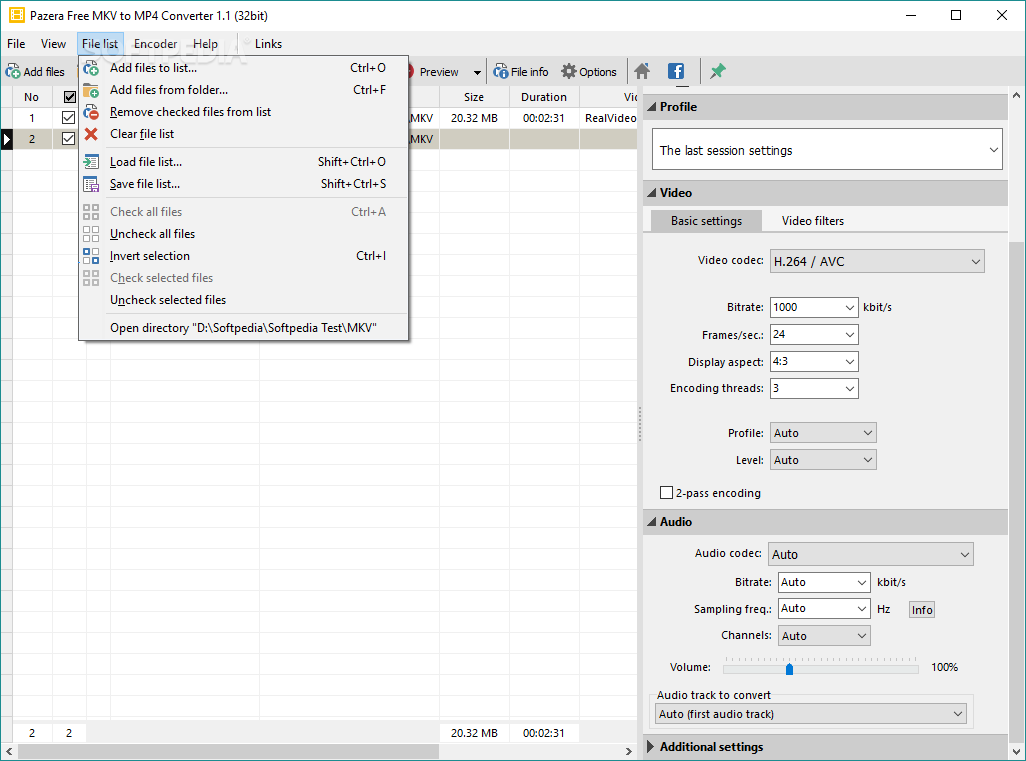Viewport: 1026px width, 761px height.
Task: Open the H.264 Profile dropdown
Action: coord(823,433)
